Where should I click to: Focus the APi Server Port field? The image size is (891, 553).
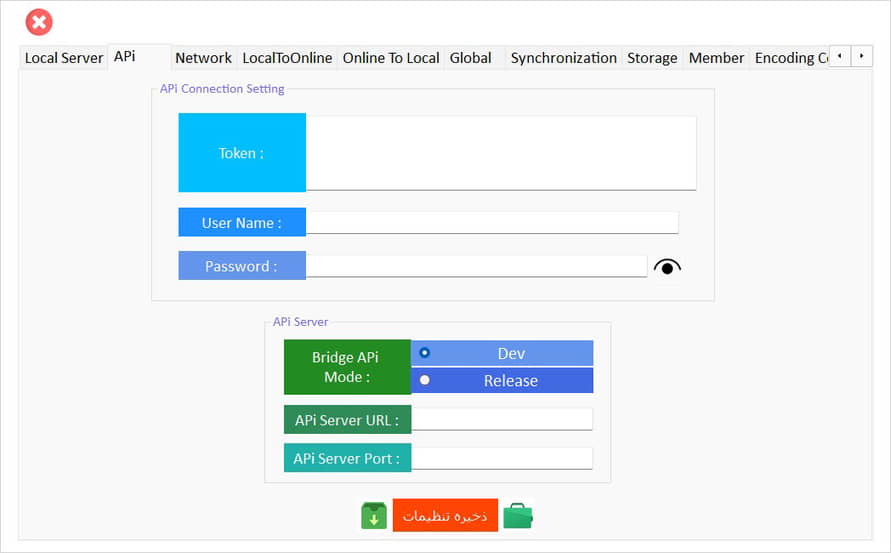(x=502, y=459)
